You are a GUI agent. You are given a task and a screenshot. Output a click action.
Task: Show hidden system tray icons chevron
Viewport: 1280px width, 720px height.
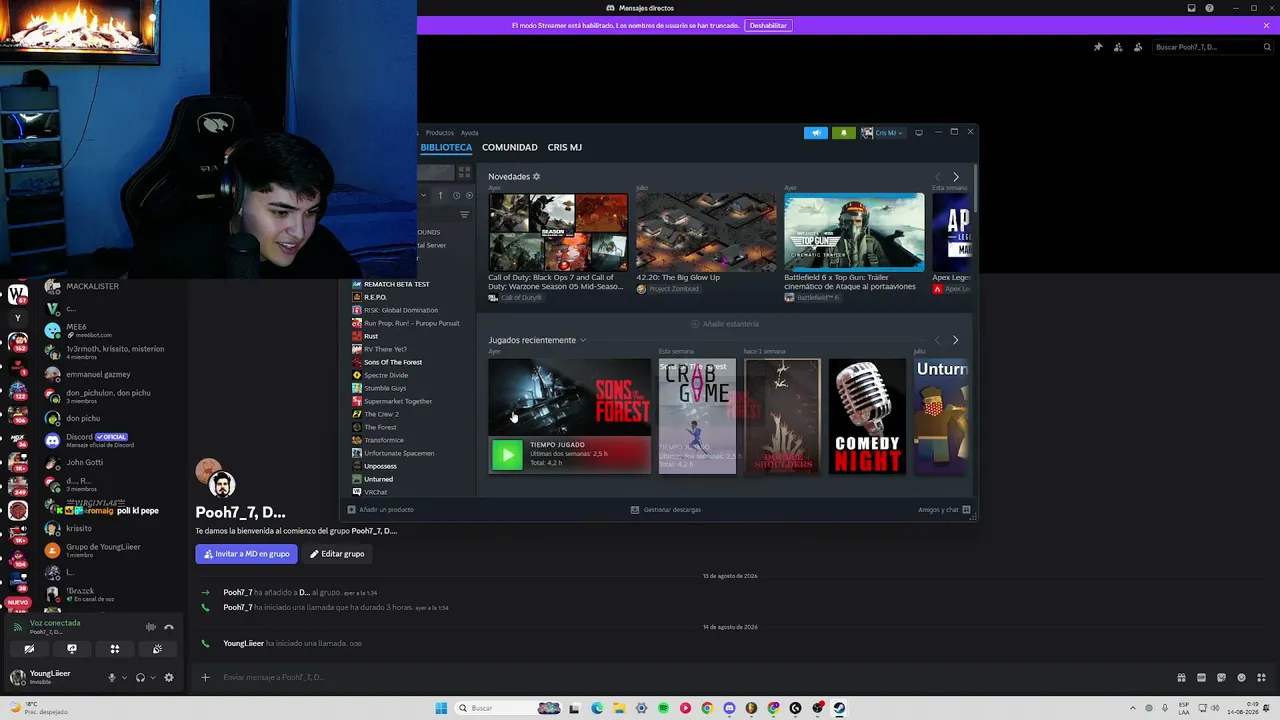coord(1132,708)
